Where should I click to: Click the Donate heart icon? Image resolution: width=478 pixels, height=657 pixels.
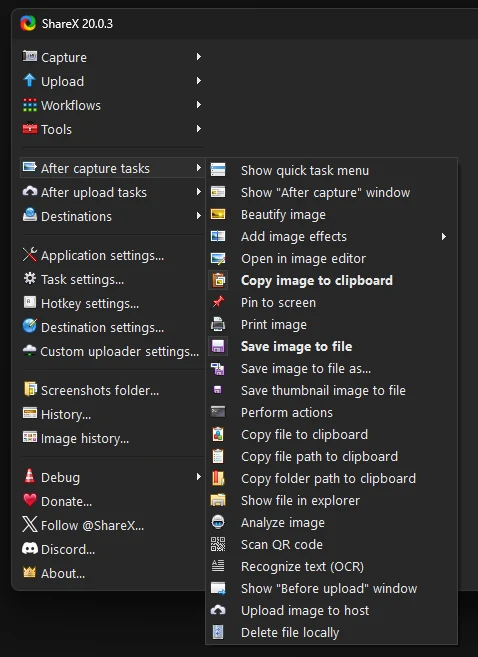pos(29,500)
